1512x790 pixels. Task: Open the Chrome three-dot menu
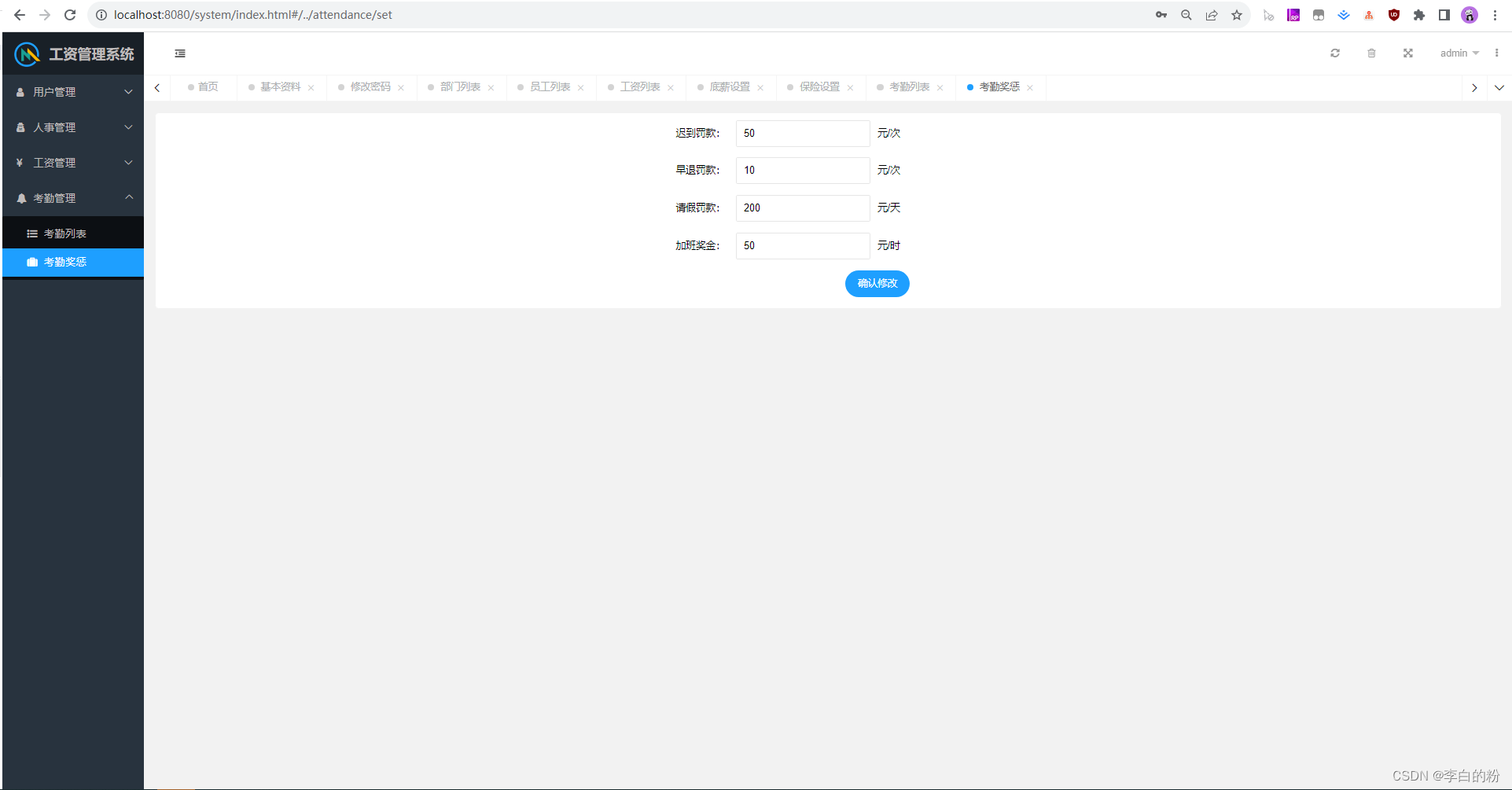coord(1495,15)
